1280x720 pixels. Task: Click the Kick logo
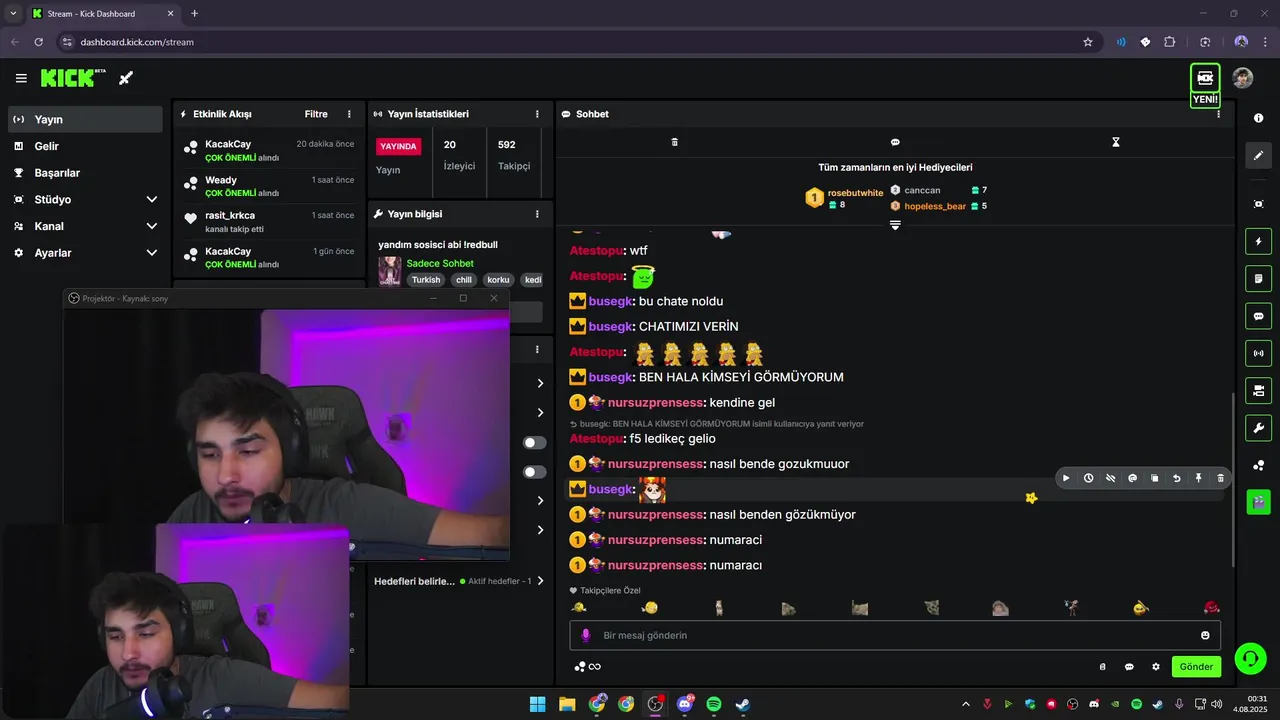pos(73,78)
